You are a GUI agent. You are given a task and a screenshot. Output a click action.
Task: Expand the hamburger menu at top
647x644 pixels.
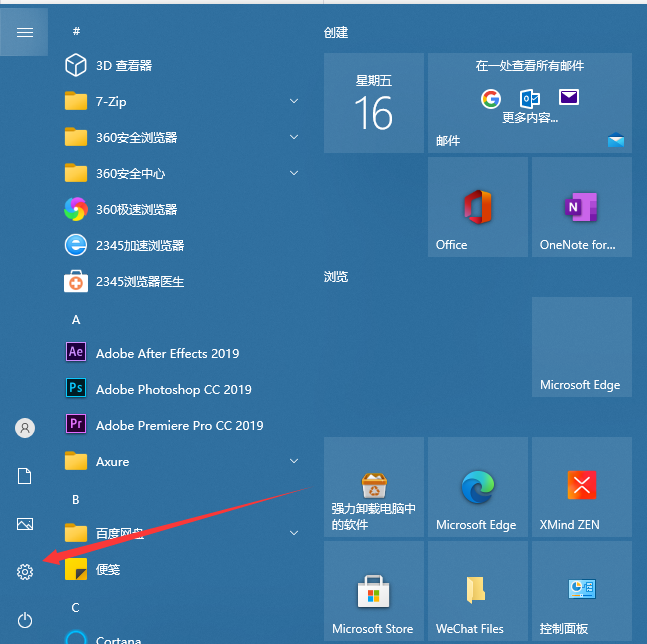pos(25,32)
